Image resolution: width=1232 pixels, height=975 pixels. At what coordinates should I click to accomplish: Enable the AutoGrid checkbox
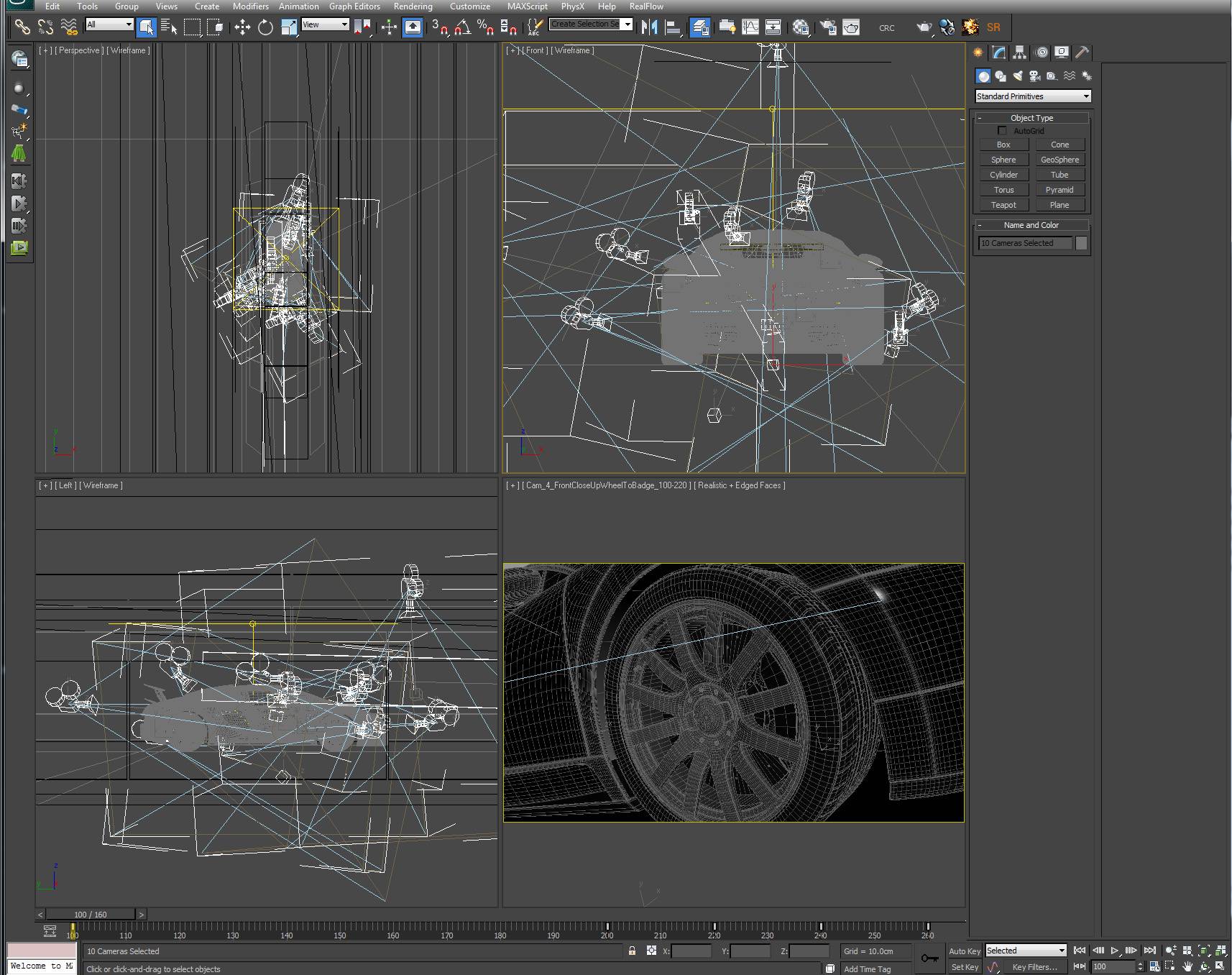pos(1002,131)
